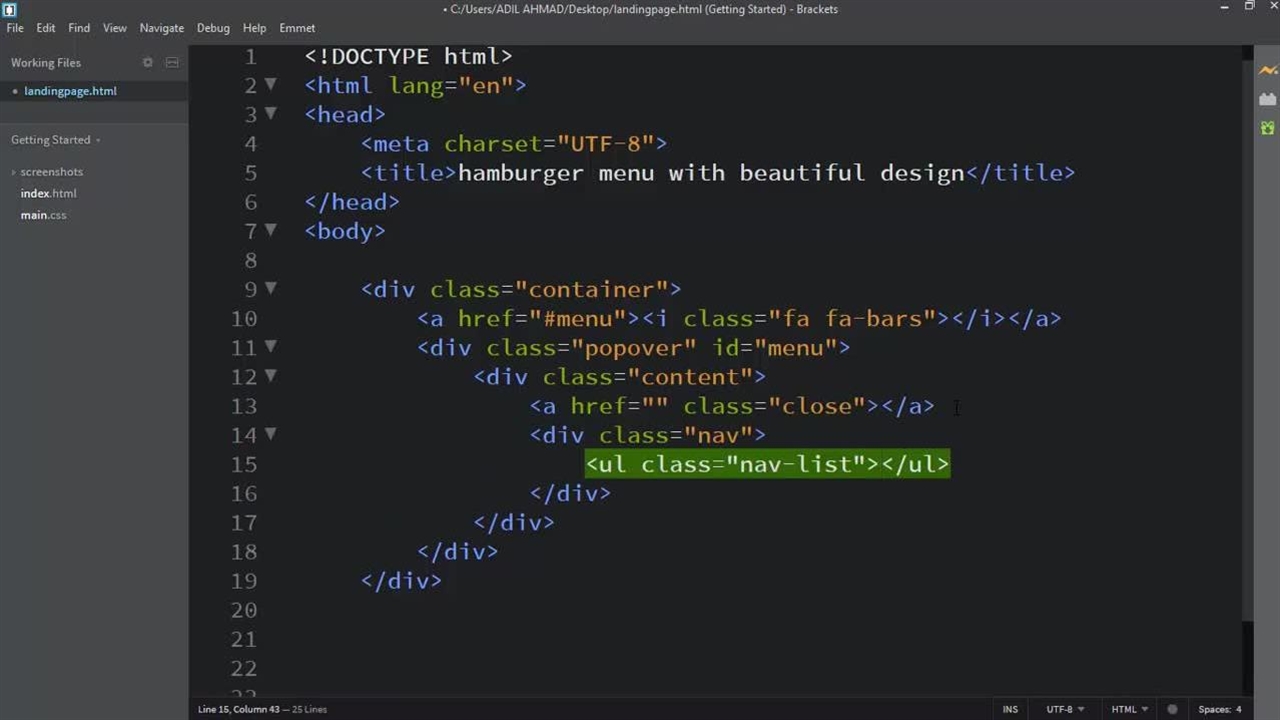Click the linting status circle indicator
The width and height of the screenshot is (1280, 720).
[1173, 709]
